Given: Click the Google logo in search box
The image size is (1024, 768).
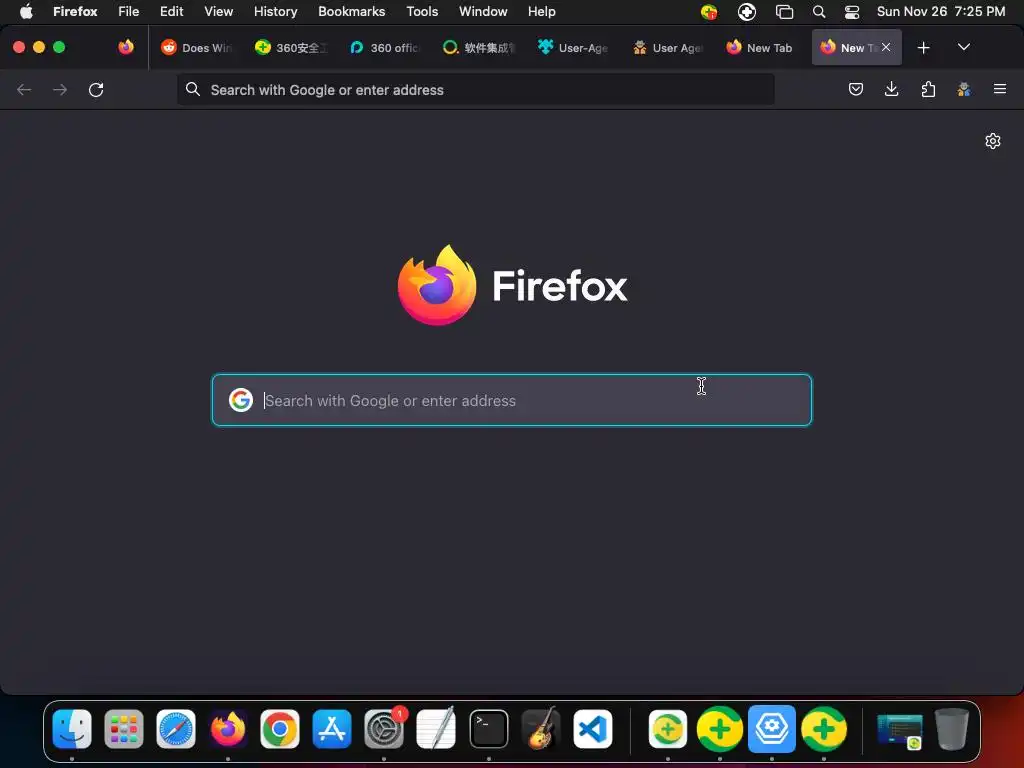Looking at the screenshot, I should click(241, 400).
